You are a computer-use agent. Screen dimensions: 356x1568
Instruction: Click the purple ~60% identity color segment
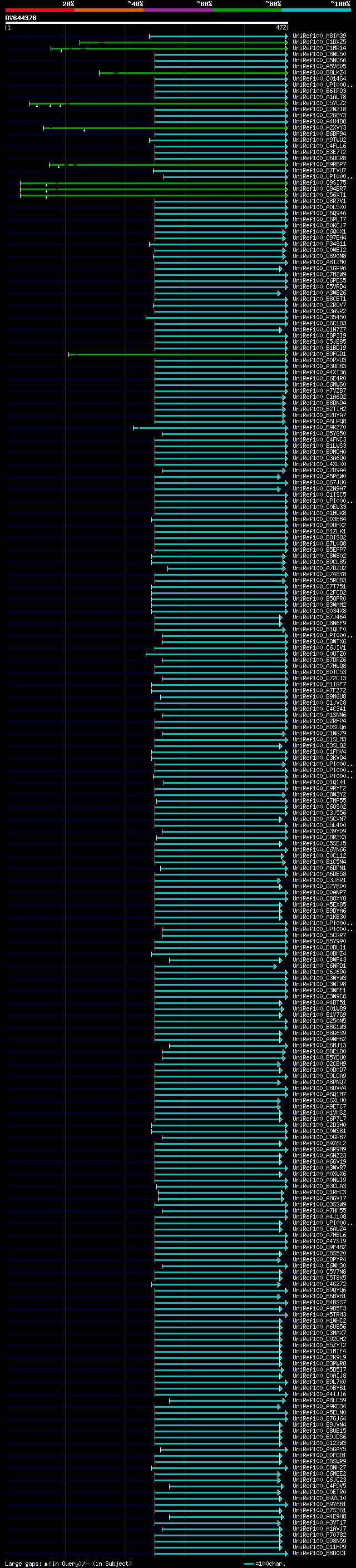tap(177, 10)
